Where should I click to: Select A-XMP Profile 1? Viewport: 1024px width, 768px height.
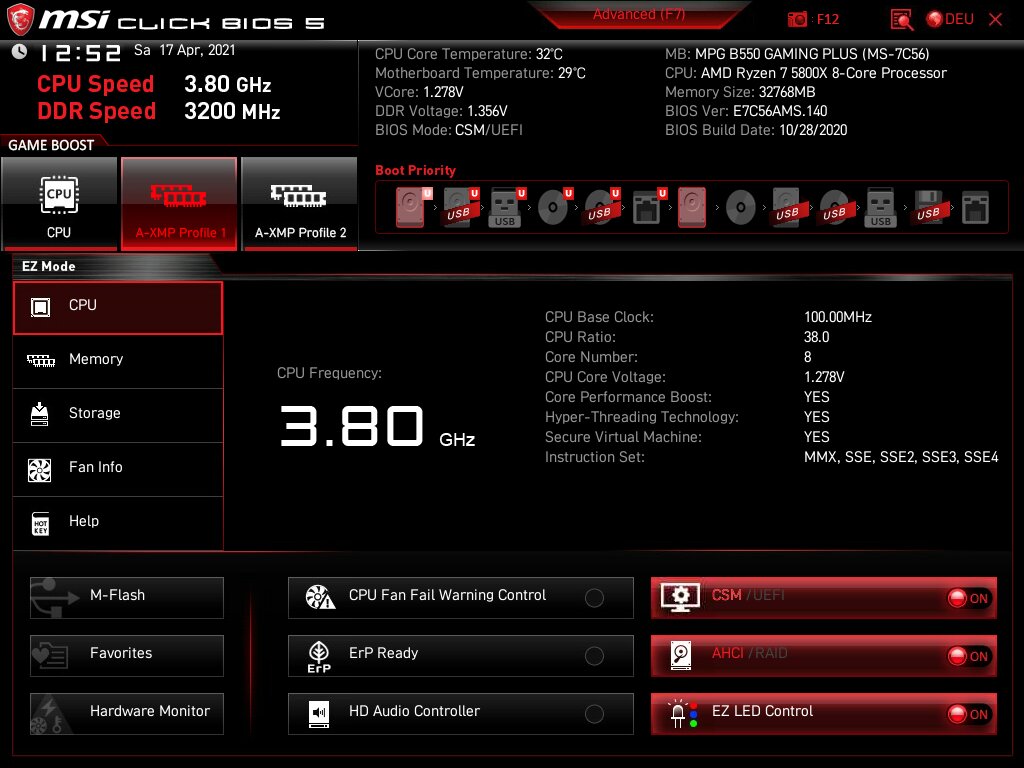pos(179,204)
